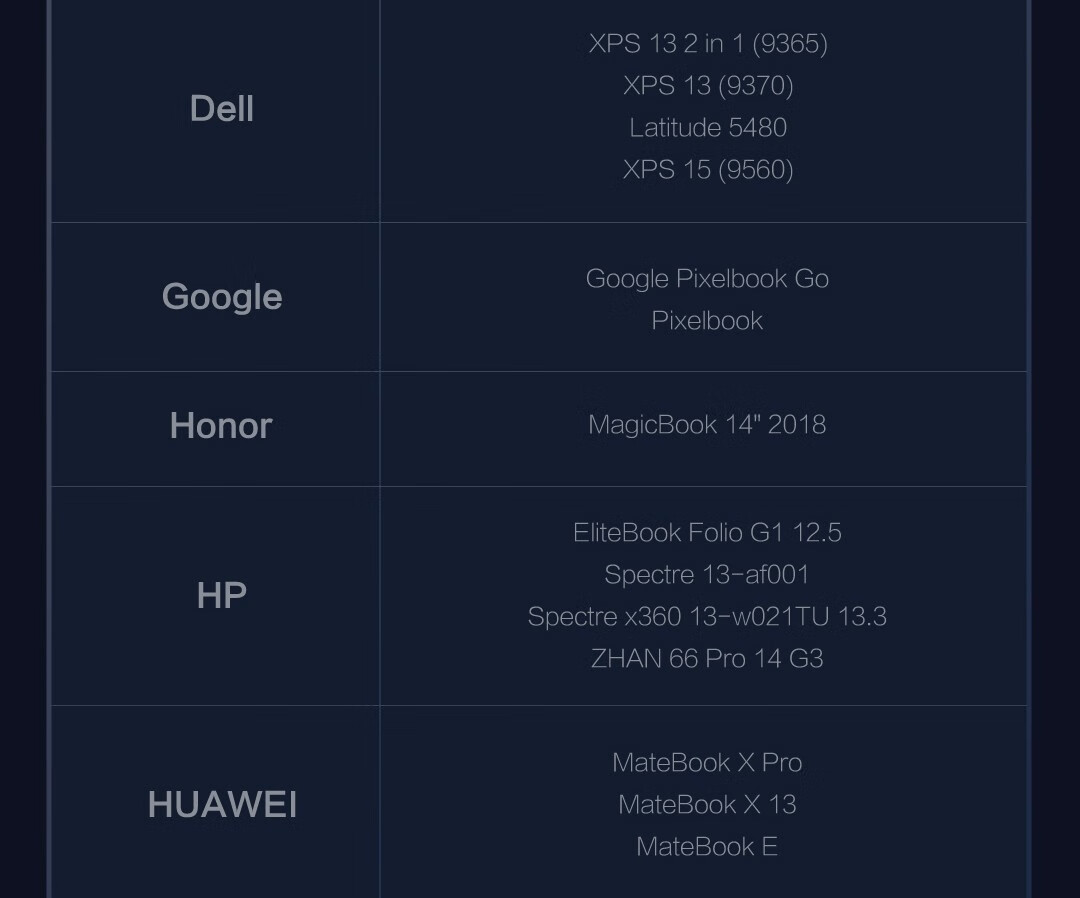Image resolution: width=1080 pixels, height=898 pixels.
Task: Select EliteBook Folio G1 12.5 entry
Action: coord(707,532)
